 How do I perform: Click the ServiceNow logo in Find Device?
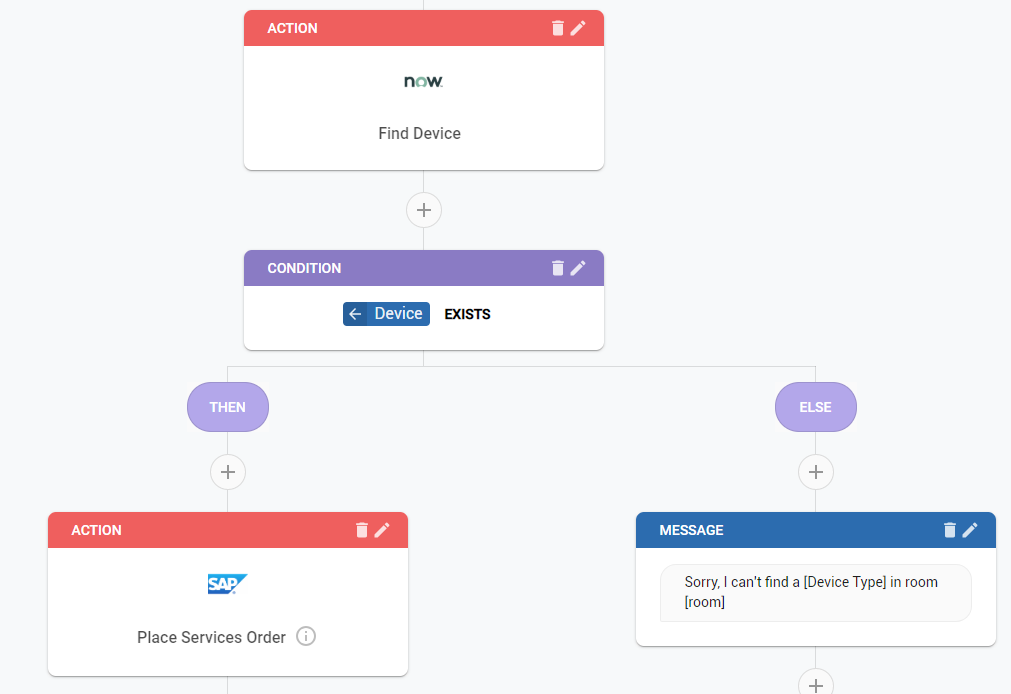click(422, 81)
